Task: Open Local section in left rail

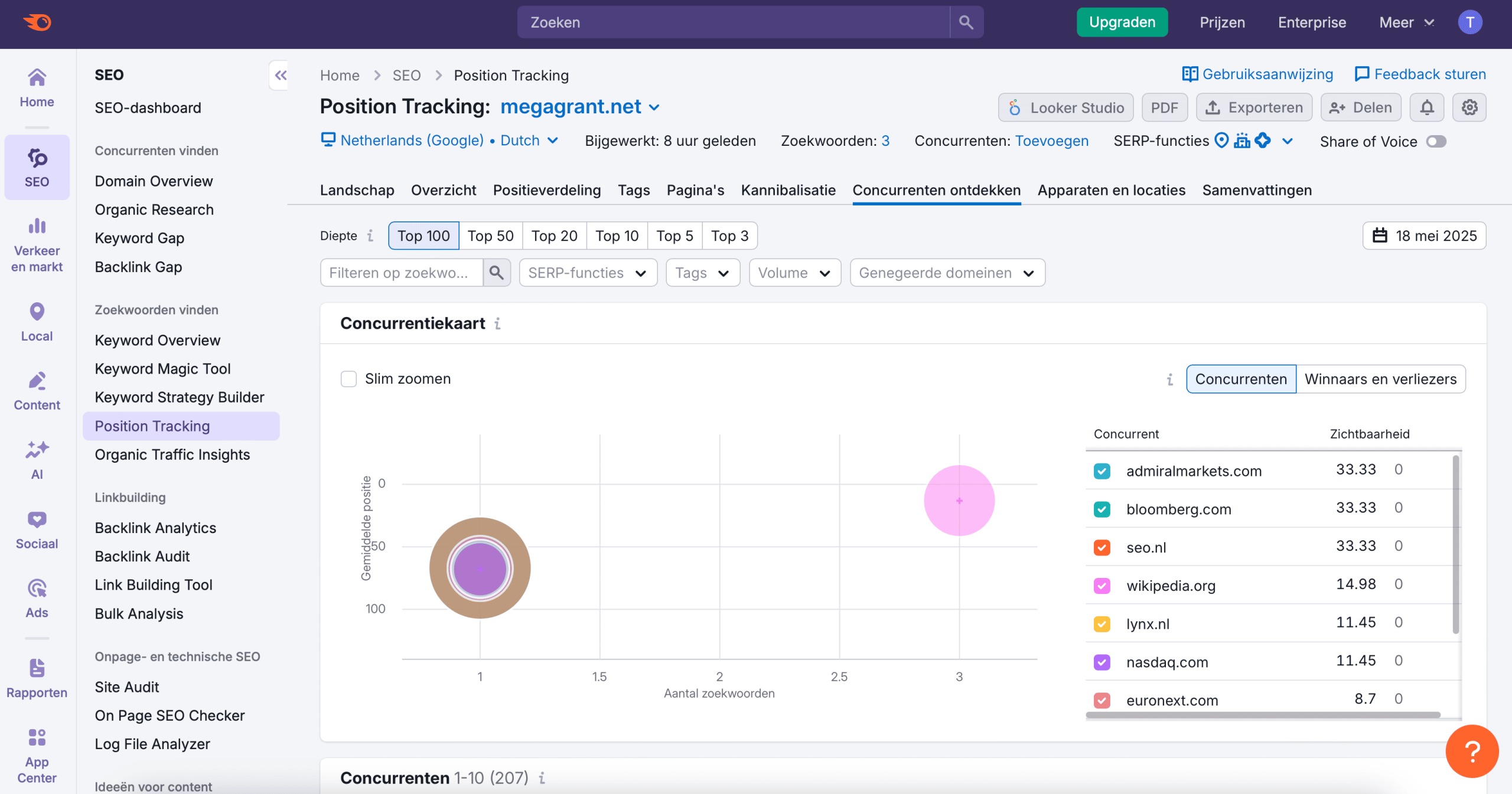Action: 37,322
